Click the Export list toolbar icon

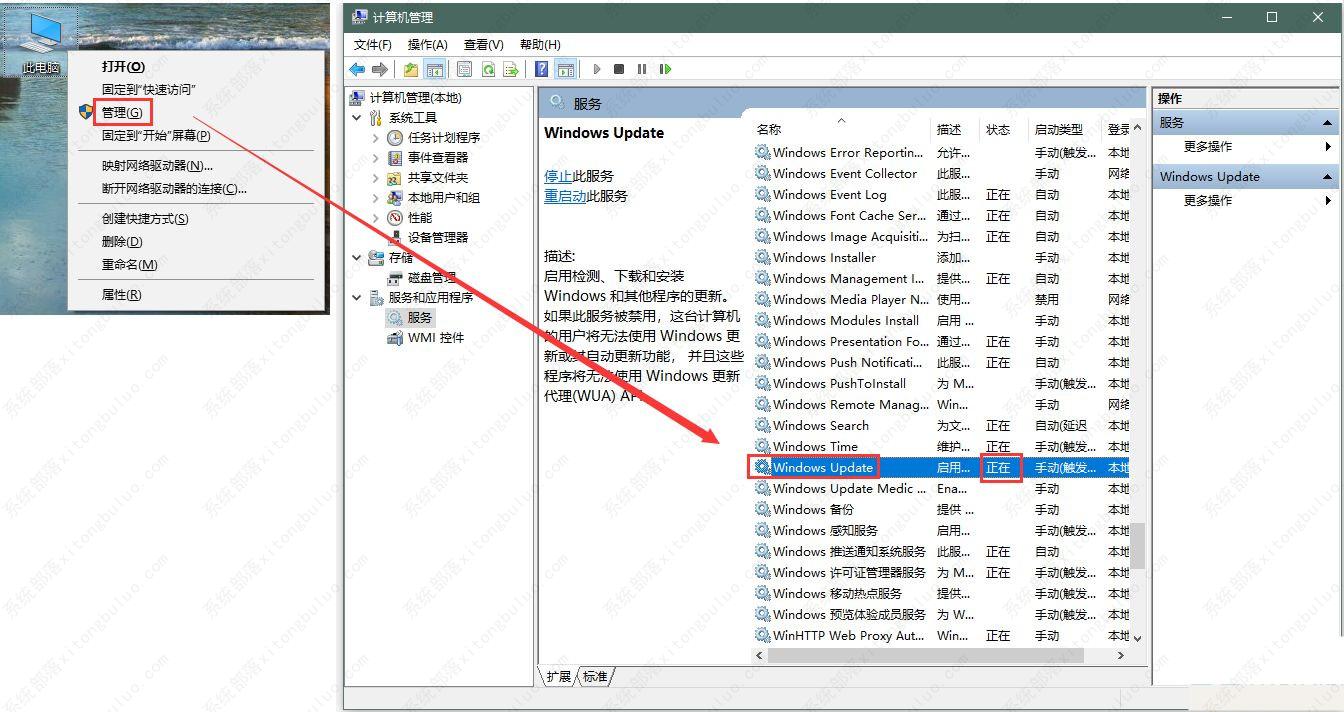coord(510,69)
